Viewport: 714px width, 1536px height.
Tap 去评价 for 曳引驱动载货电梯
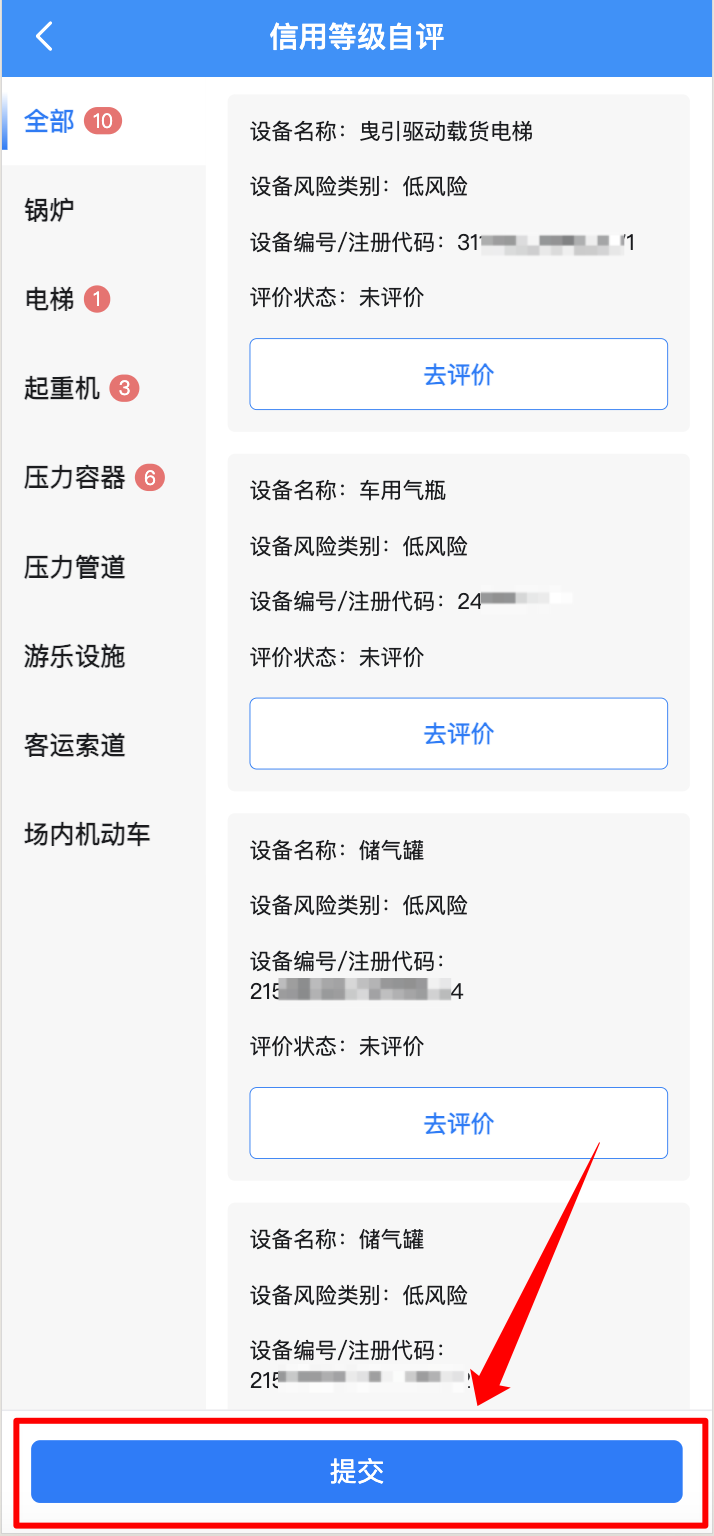point(458,373)
